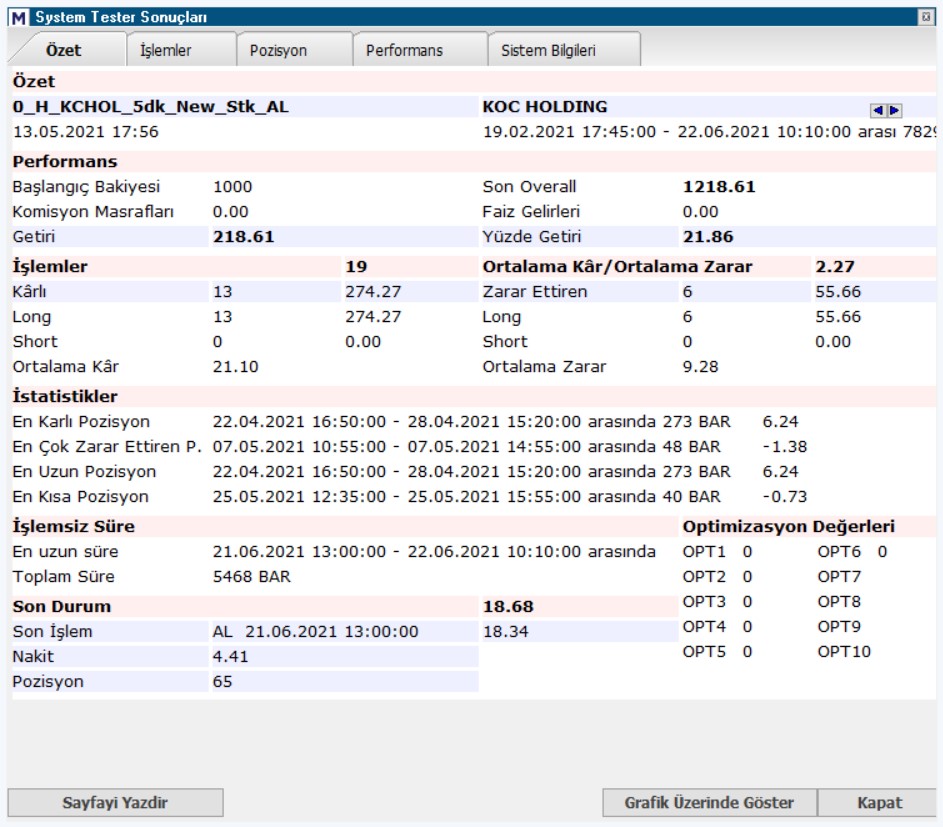The image size is (943, 827).
Task: Click Toplam Süre value 5468 BAR
Action: (x=251, y=576)
